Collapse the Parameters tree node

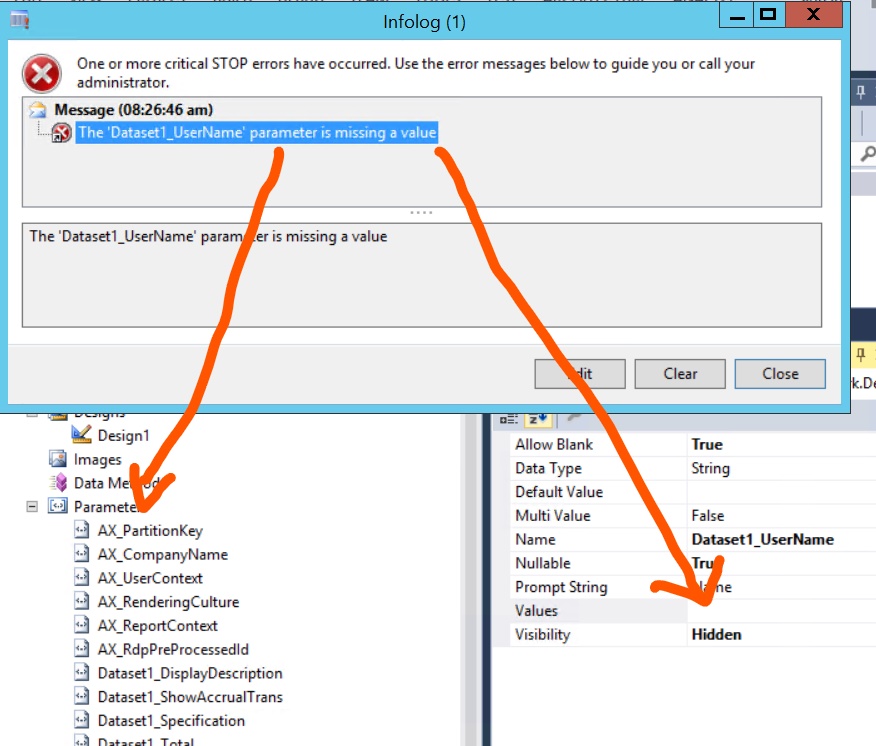(x=30, y=507)
